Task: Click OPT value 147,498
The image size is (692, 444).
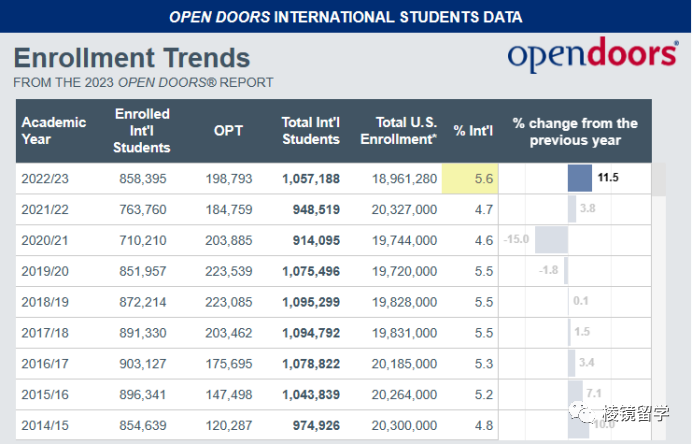Action: pyautogui.click(x=229, y=395)
